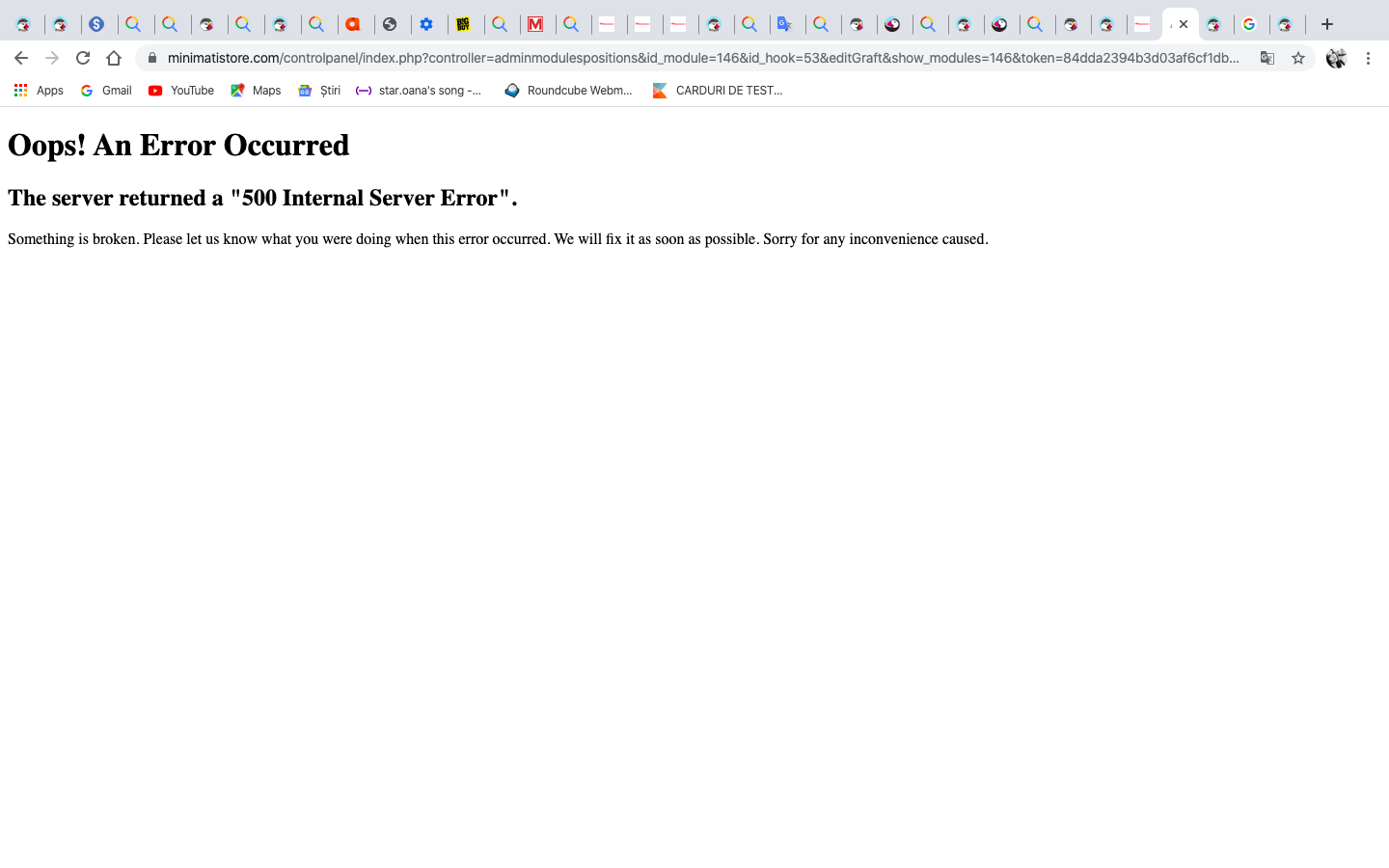Open the Știri bookmark
The width and height of the screenshot is (1389, 868).
pyautogui.click(x=319, y=91)
